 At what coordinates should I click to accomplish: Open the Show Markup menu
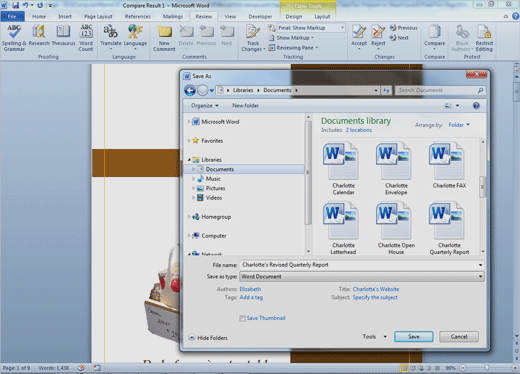click(x=291, y=38)
